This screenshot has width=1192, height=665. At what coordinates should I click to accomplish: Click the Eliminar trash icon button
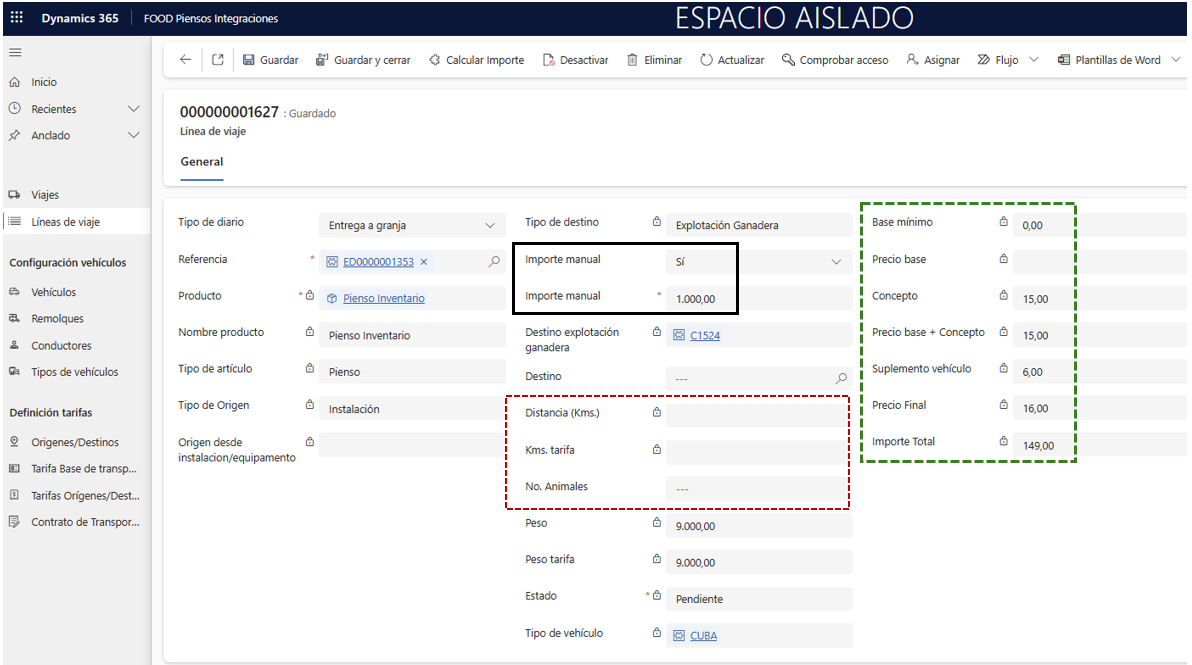tap(654, 60)
